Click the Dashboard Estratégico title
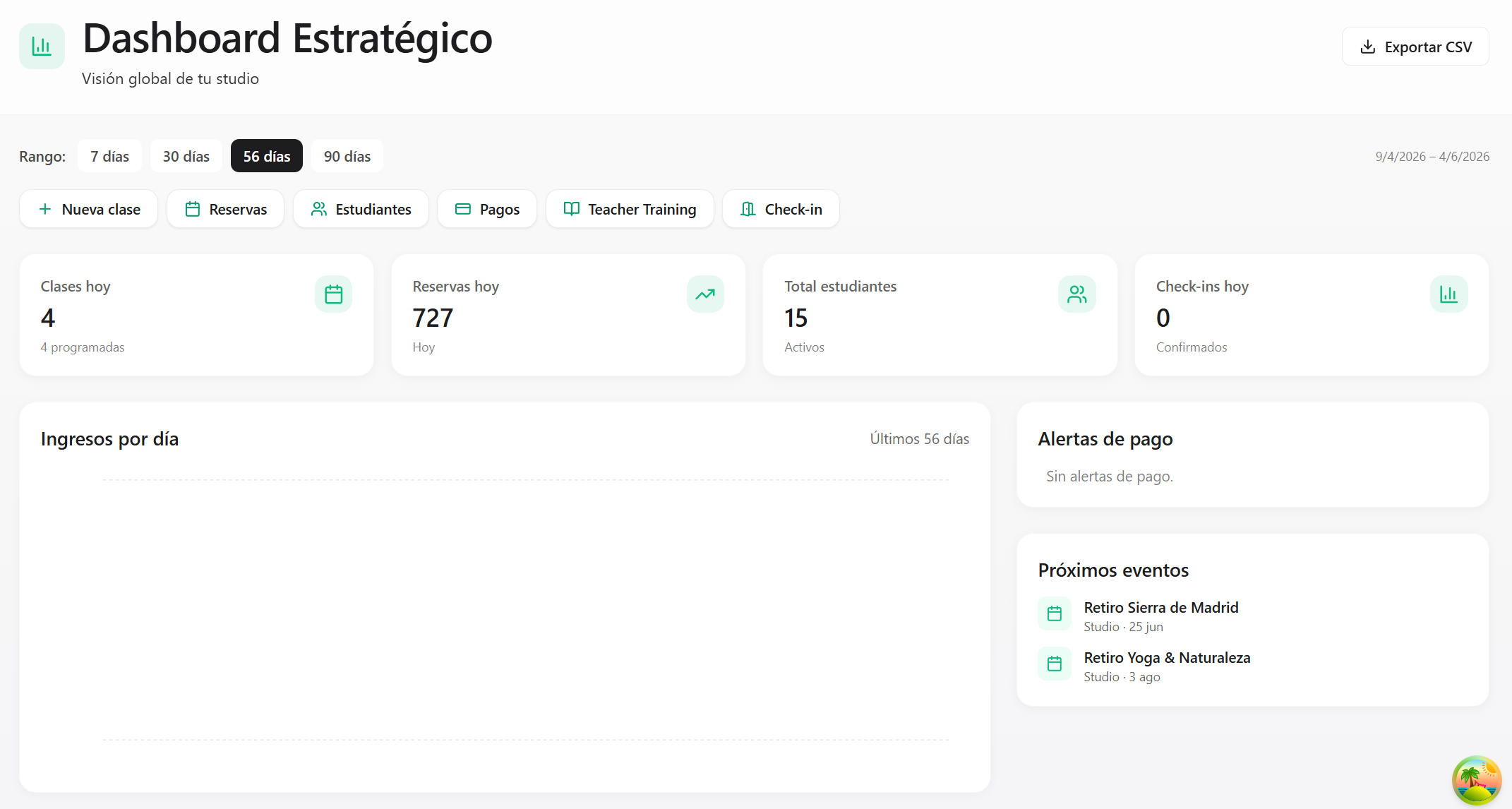 pos(287,38)
